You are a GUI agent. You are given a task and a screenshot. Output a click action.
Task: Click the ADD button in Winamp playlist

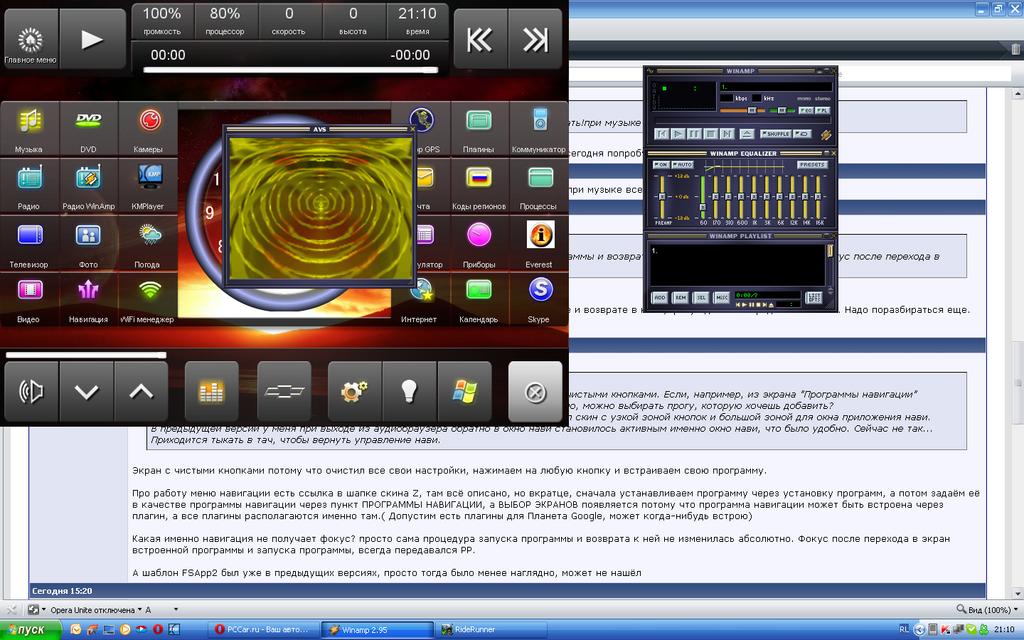[x=660, y=297]
